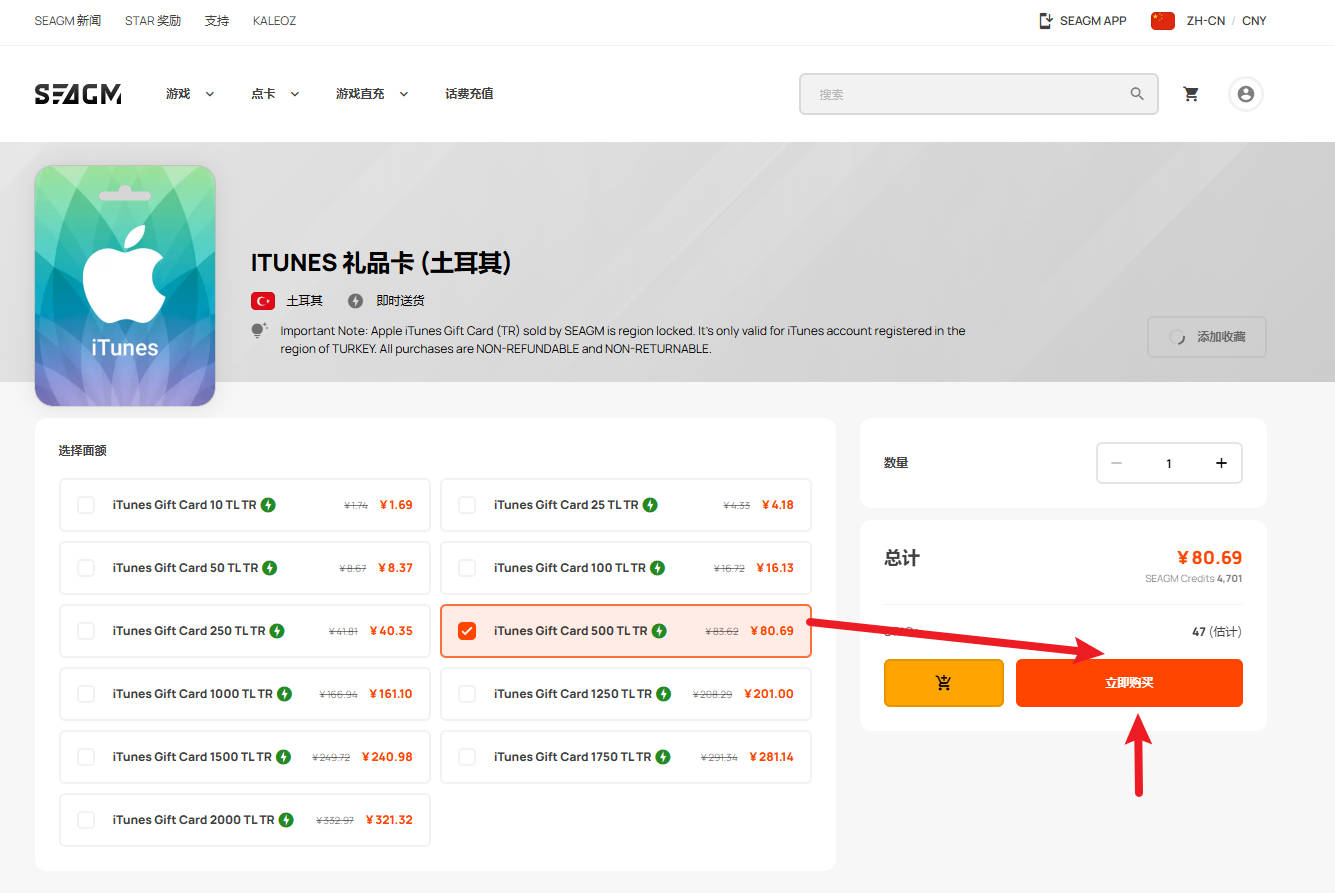Image resolution: width=1335 pixels, height=893 pixels.
Task: Open the KALEOZ link
Action: (x=274, y=21)
